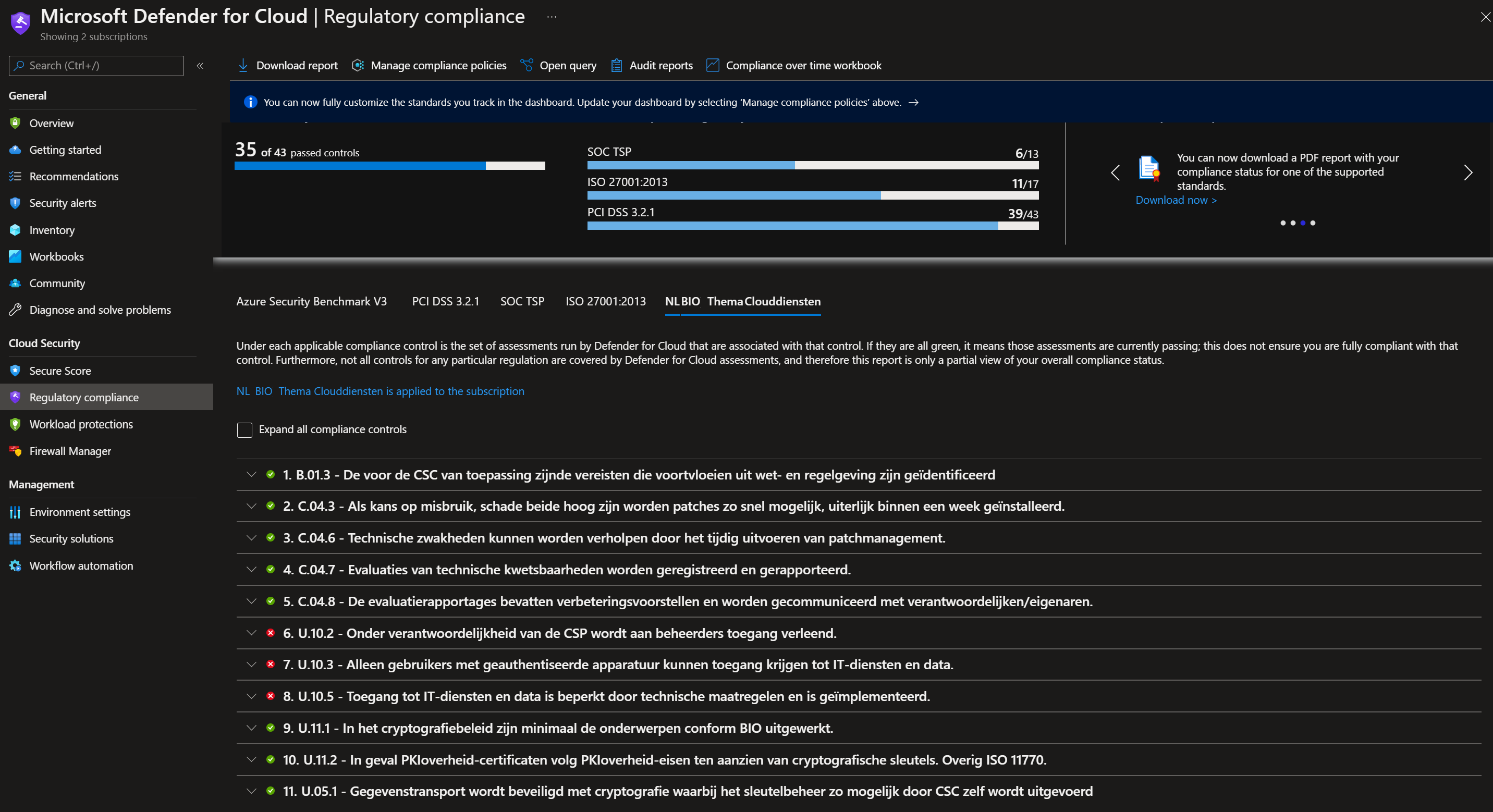
Task: Click the Download report arrow icon
Action: coord(243,66)
